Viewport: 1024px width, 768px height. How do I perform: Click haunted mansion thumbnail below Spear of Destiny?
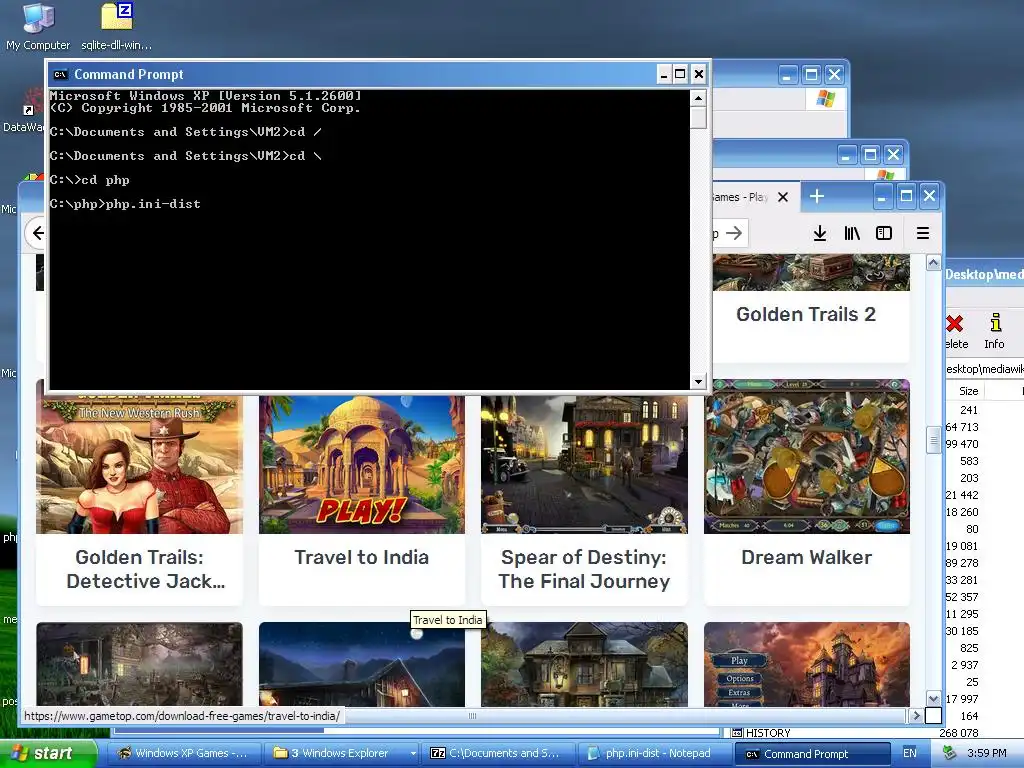coord(584,664)
